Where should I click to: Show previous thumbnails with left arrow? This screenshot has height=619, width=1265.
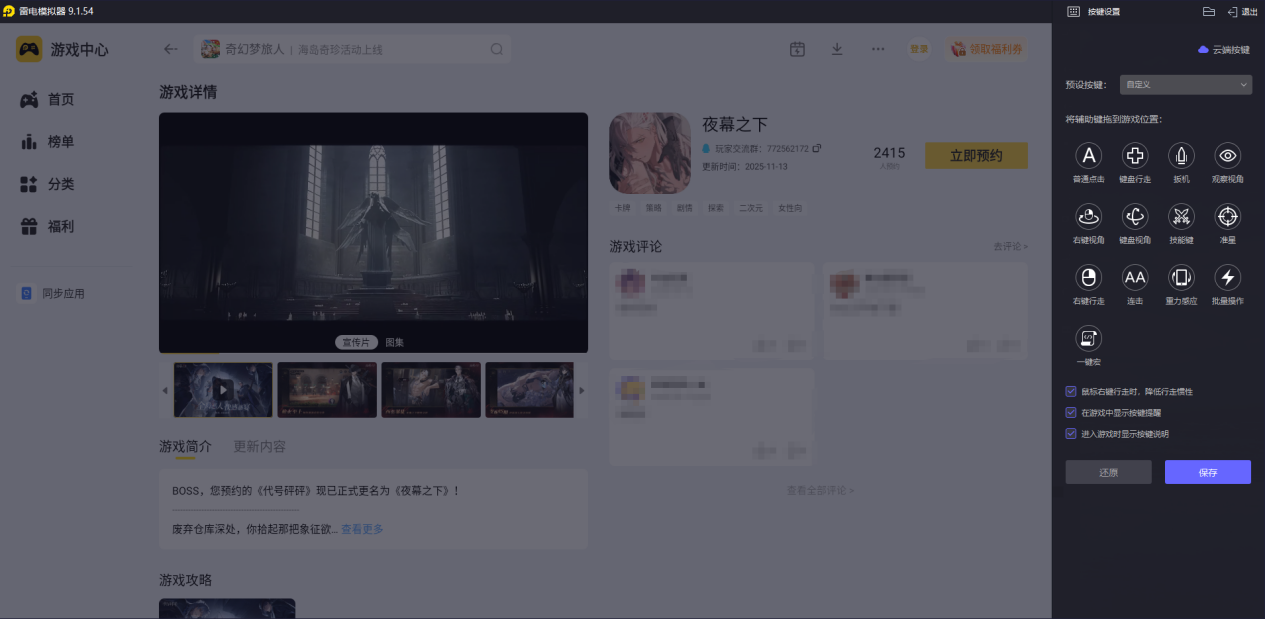click(x=165, y=390)
